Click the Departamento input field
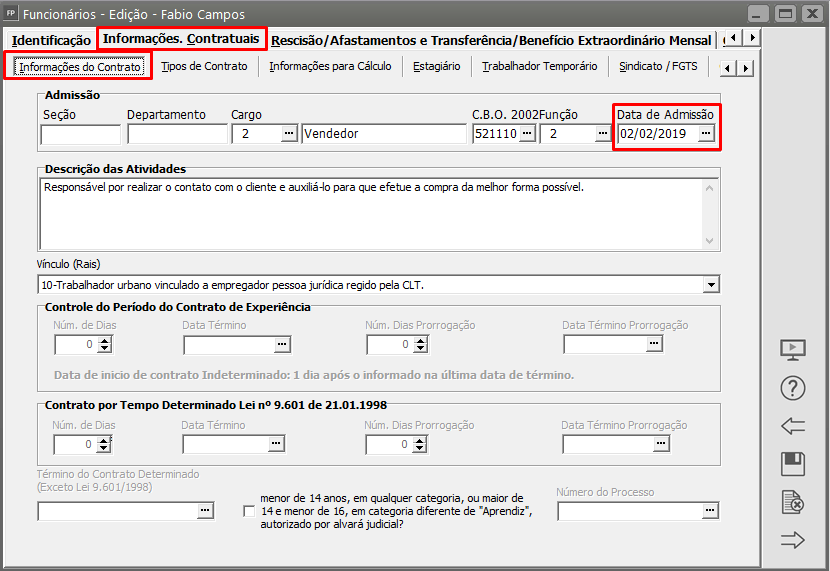Viewport: 830px width, 571px height. [x=177, y=134]
